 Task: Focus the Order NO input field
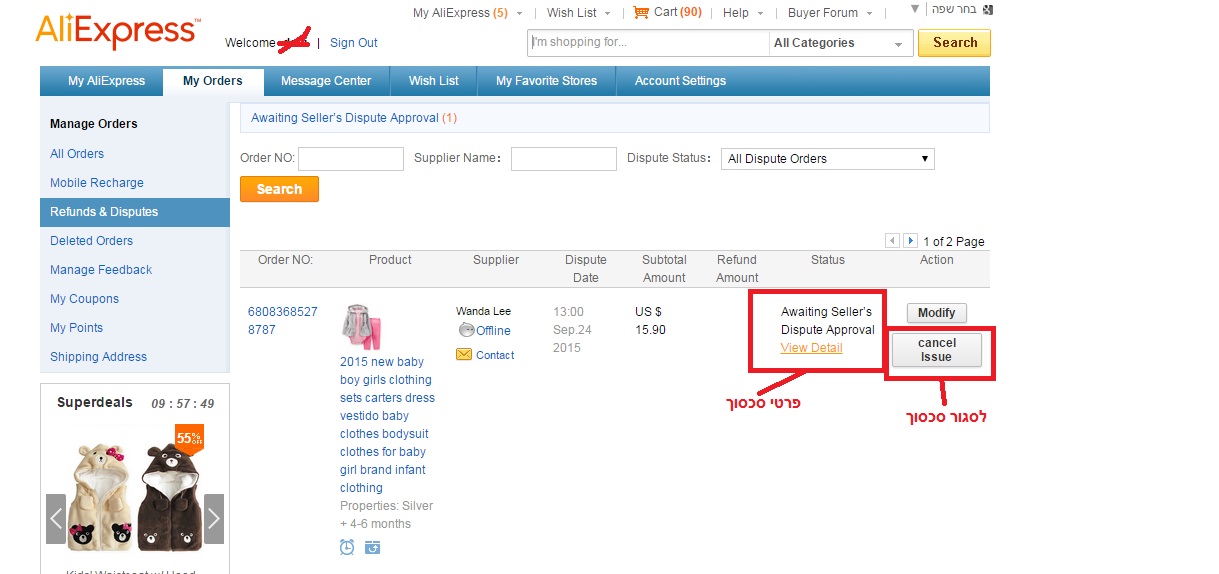pyautogui.click(x=351, y=159)
